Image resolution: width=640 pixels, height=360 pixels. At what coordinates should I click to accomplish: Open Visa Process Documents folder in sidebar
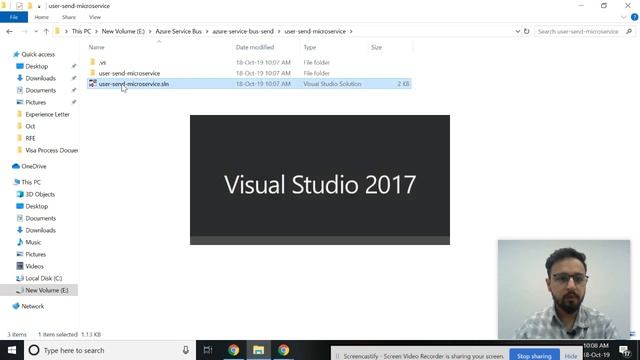coord(51,150)
